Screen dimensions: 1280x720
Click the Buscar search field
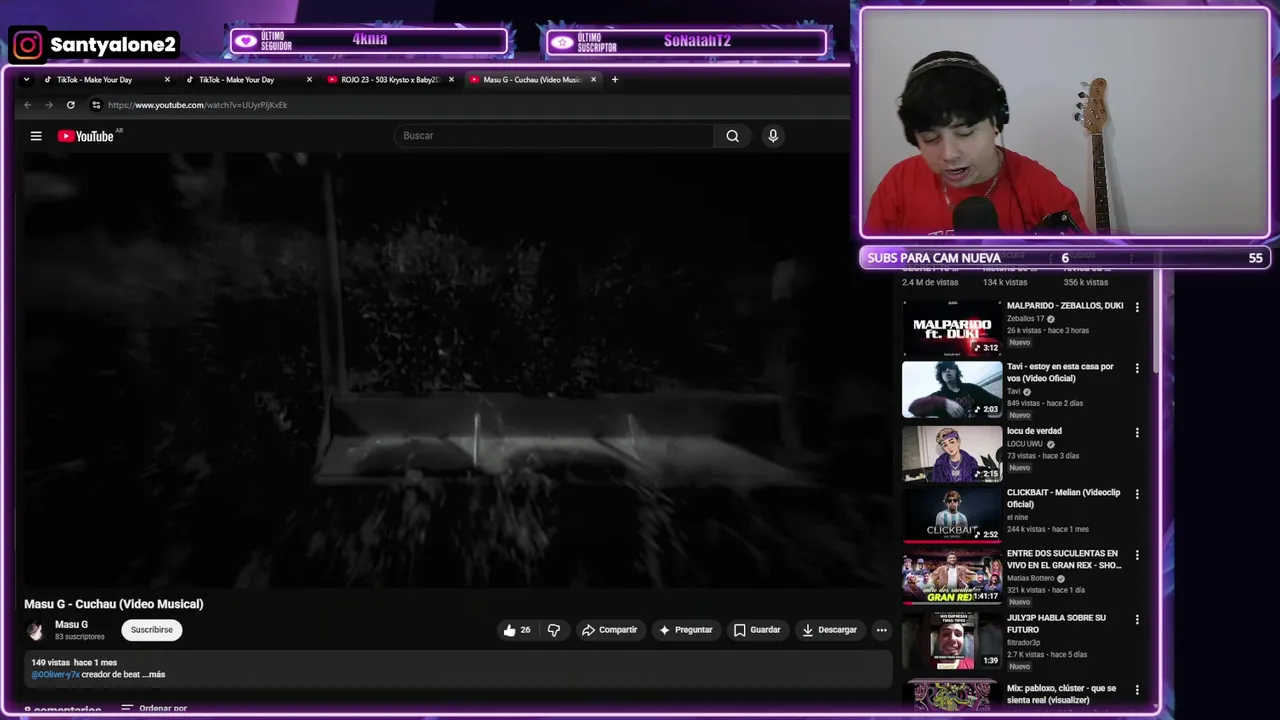(555, 136)
